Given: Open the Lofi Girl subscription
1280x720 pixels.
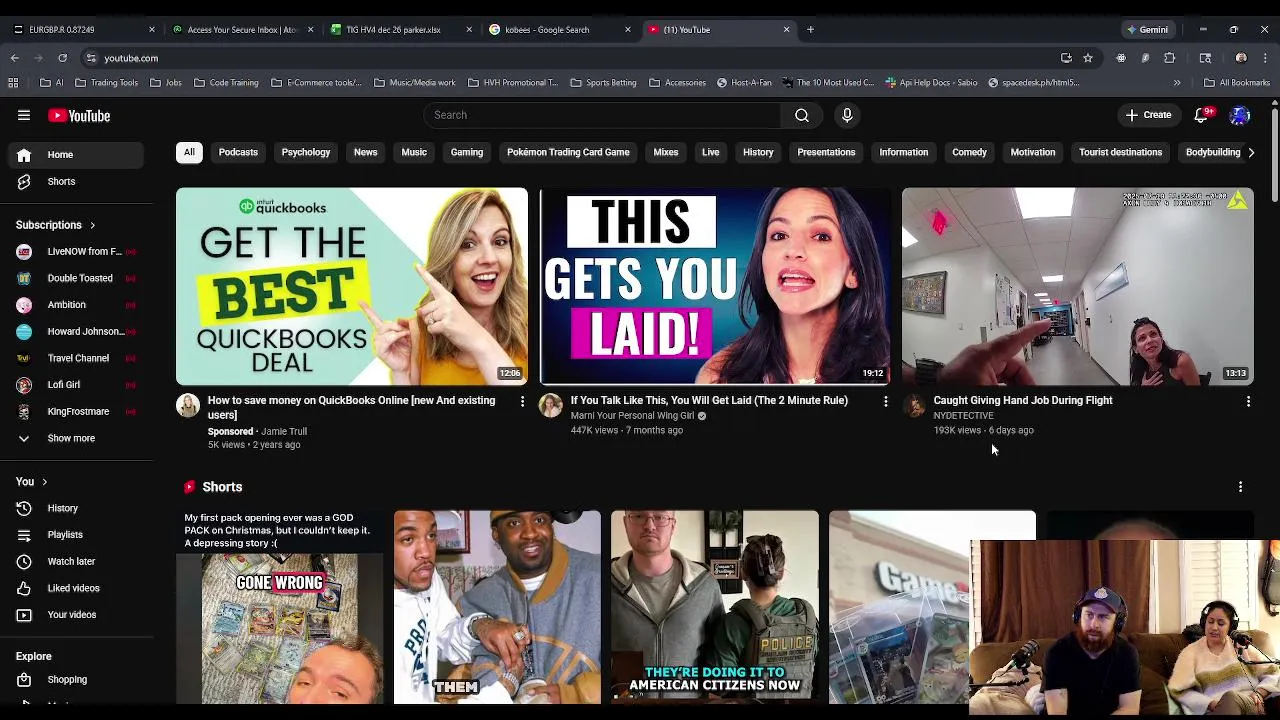Looking at the screenshot, I should click(x=76, y=385).
